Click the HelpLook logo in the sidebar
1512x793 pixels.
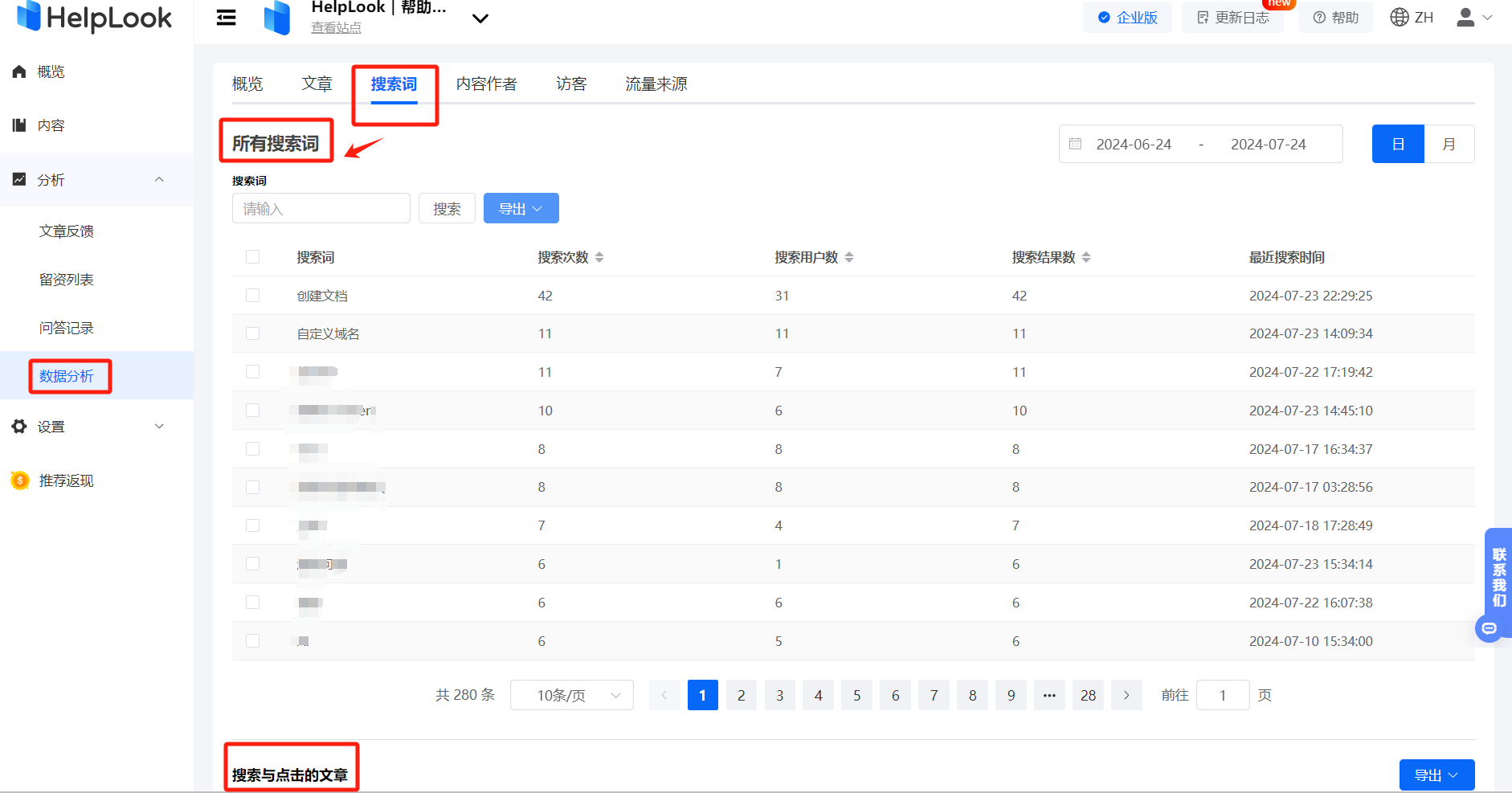click(94, 17)
